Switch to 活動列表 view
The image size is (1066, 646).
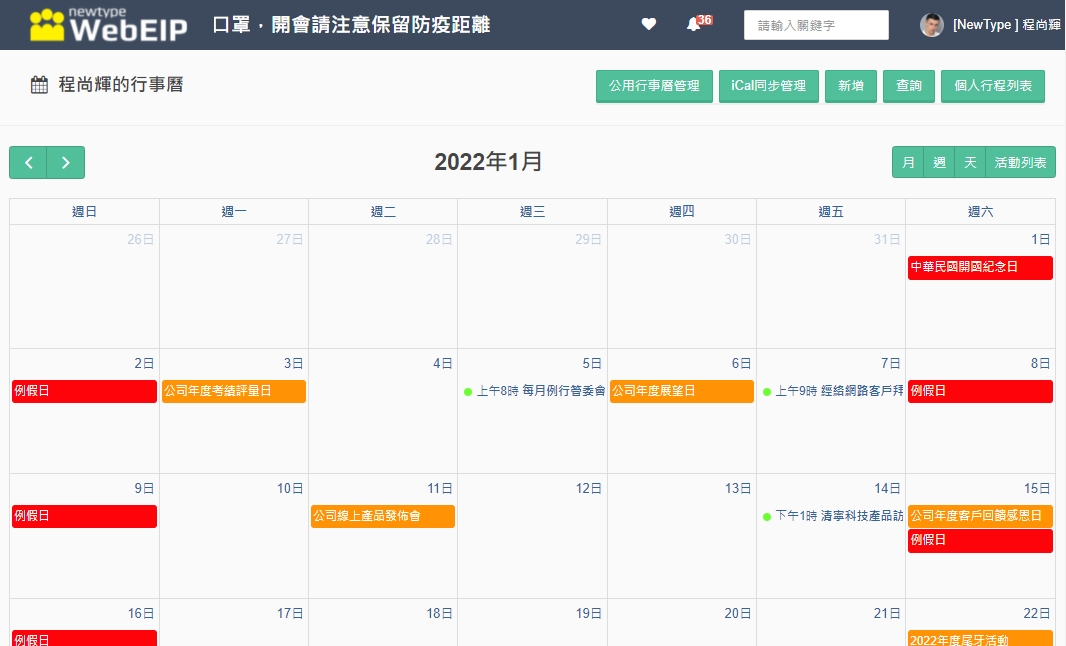coord(1020,162)
